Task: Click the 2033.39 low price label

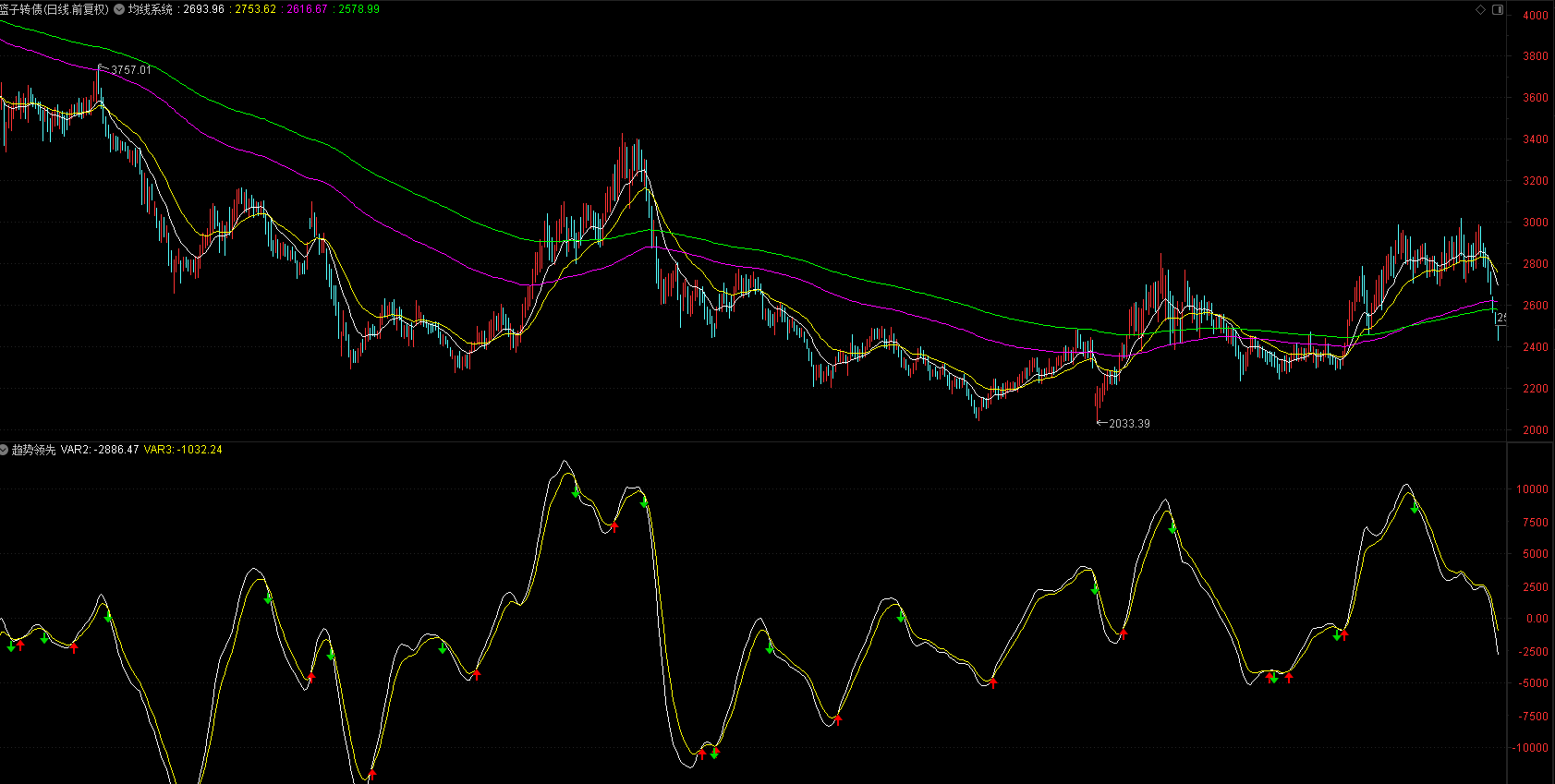Action: point(1129,424)
